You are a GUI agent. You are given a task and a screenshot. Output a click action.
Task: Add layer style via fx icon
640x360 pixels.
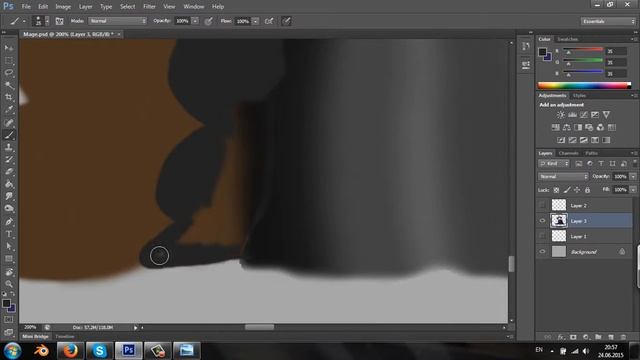point(561,337)
